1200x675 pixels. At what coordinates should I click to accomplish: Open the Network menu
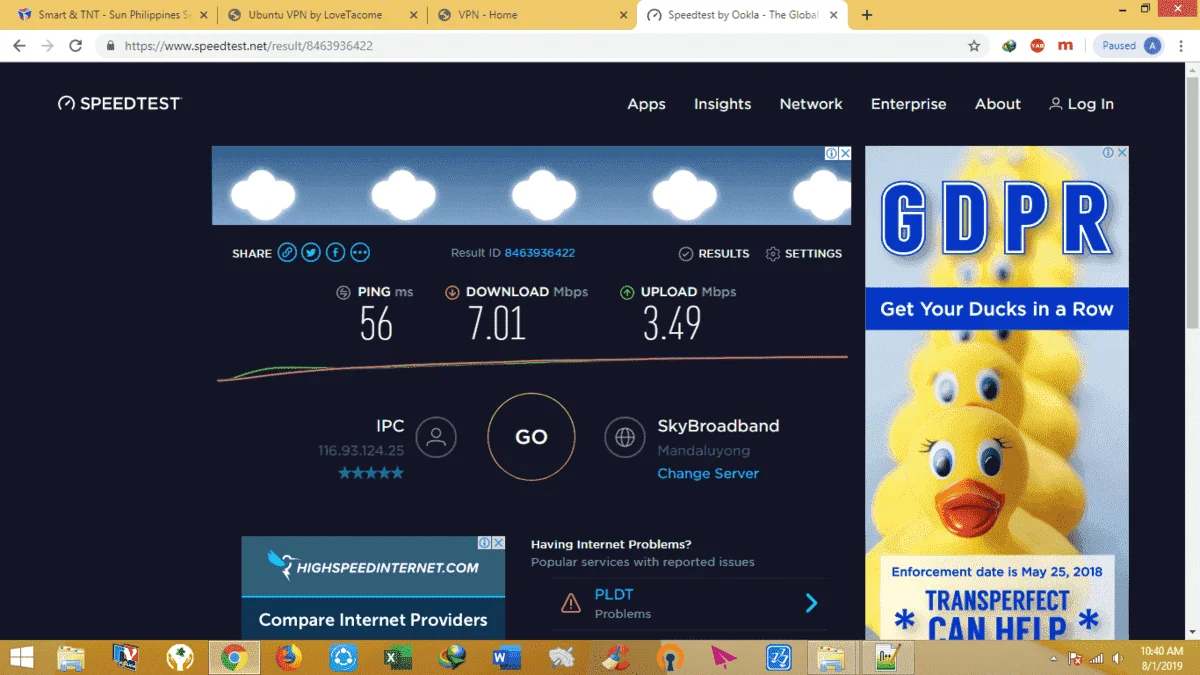(811, 104)
